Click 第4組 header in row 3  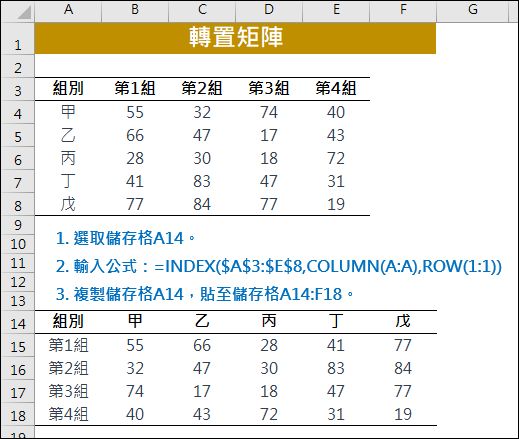tap(336, 89)
